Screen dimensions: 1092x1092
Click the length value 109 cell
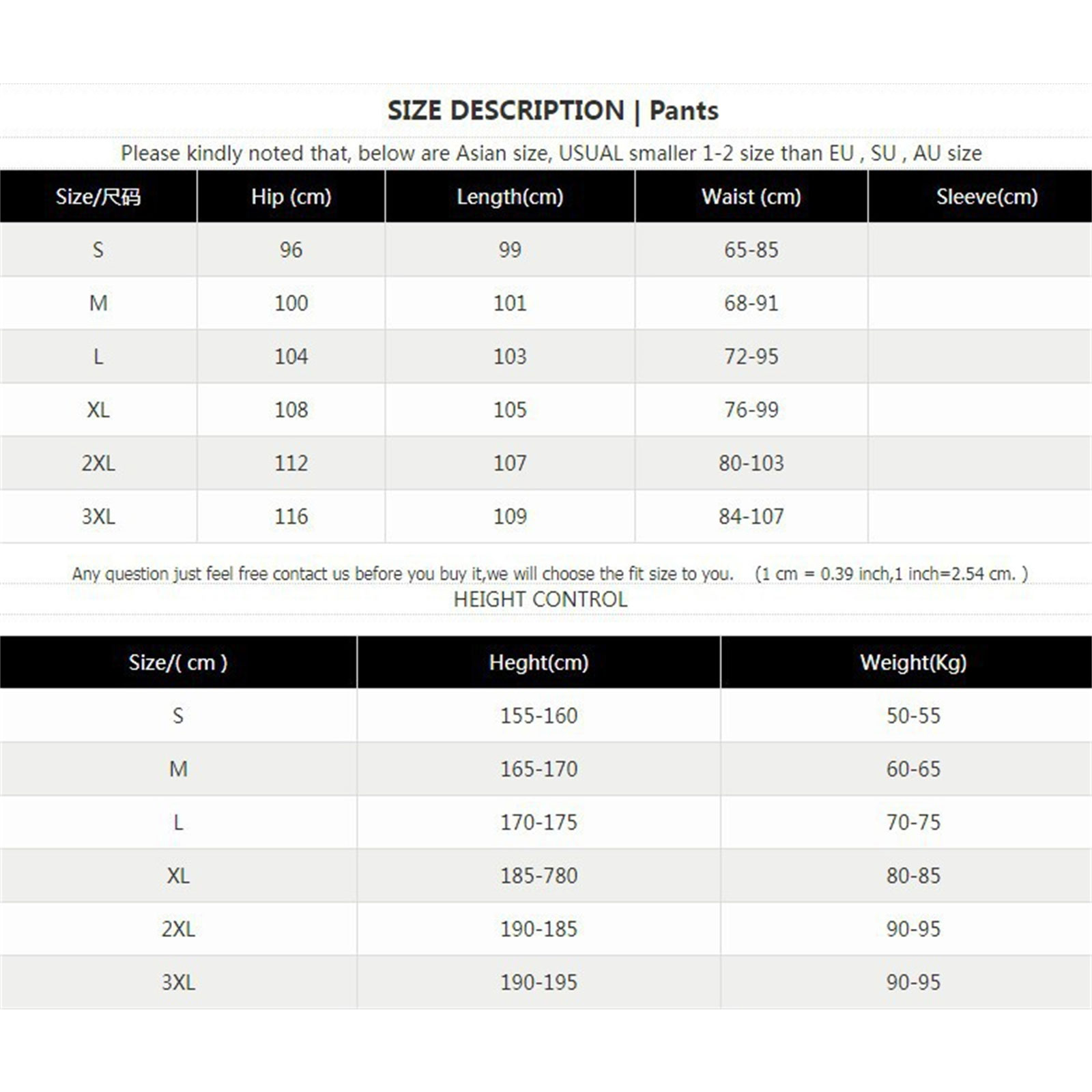tap(510, 516)
